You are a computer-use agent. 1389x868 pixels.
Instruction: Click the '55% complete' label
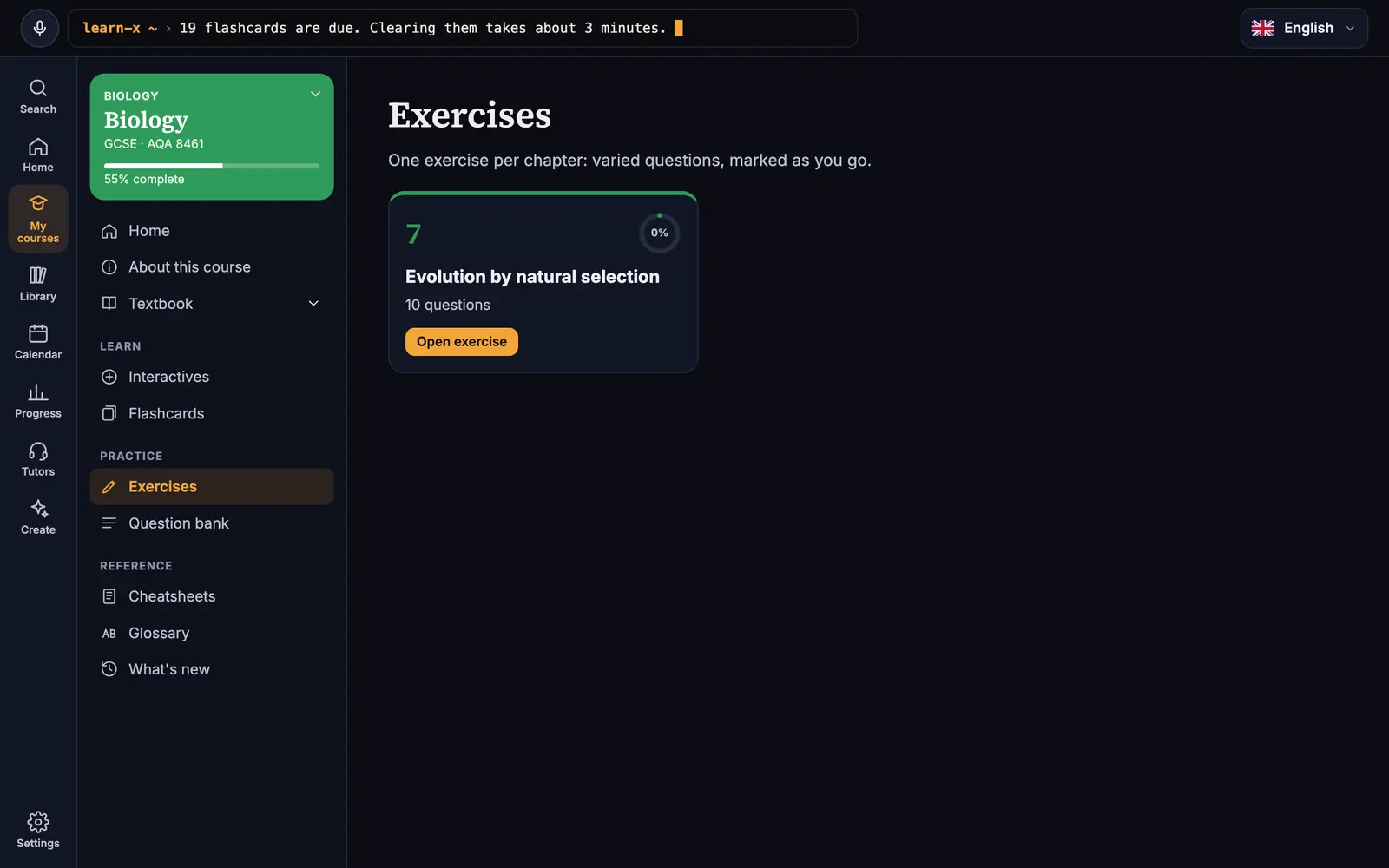coord(144,180)
